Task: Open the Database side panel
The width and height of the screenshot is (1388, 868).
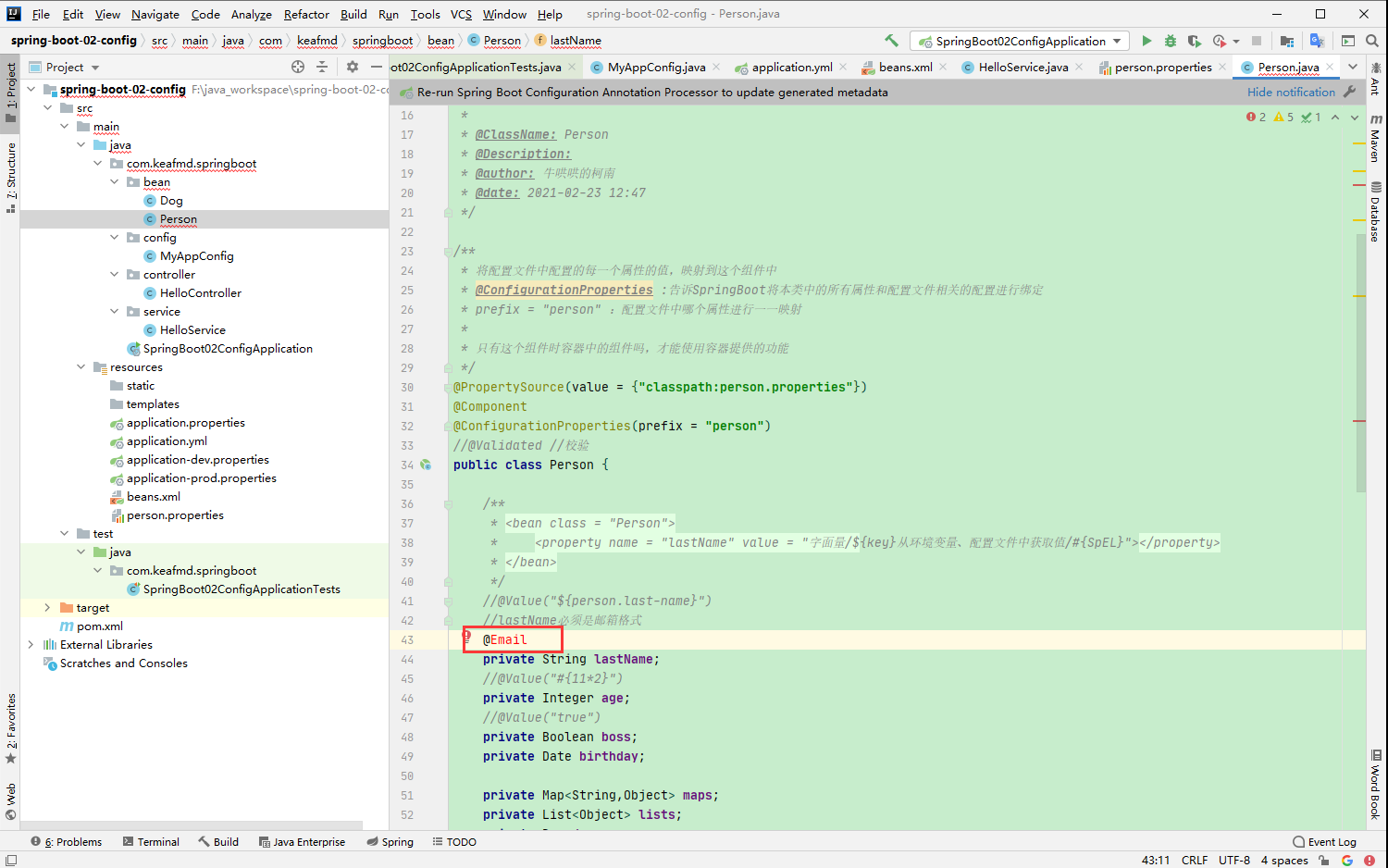Action: [x=1376, y=212]
